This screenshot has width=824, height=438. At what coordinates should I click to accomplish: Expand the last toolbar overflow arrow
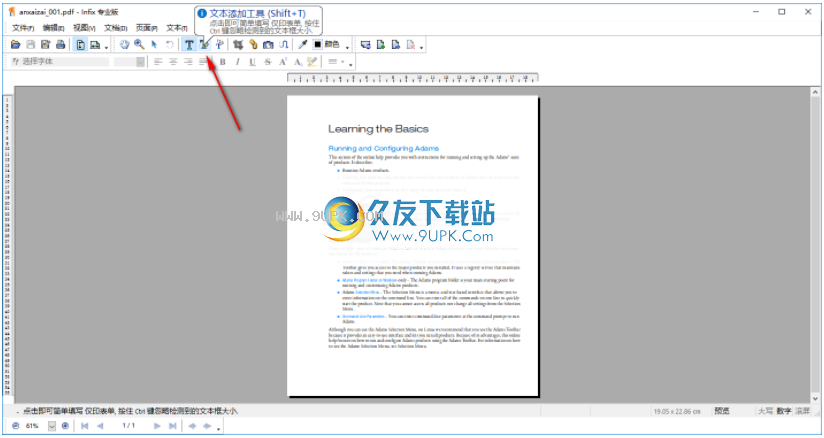pos(421,48)
